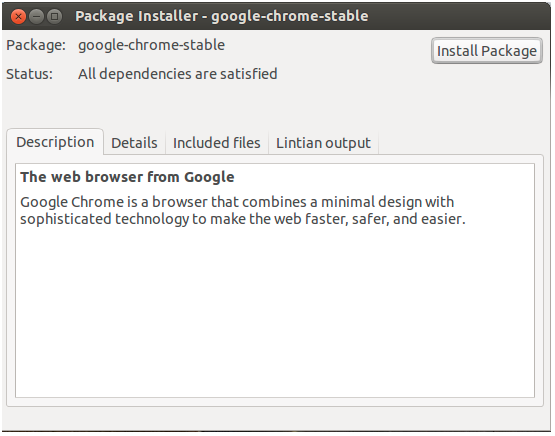Click the empty gray area below the Status line
This screenshot has height=436, width=555.
pos(275,104)
